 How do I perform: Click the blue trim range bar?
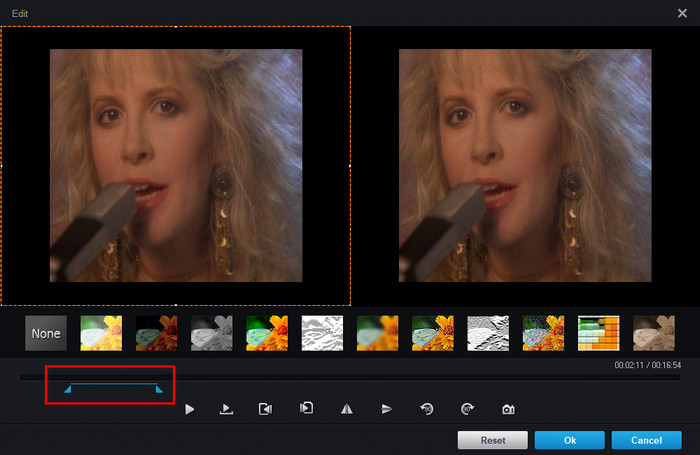pos(114,384)
